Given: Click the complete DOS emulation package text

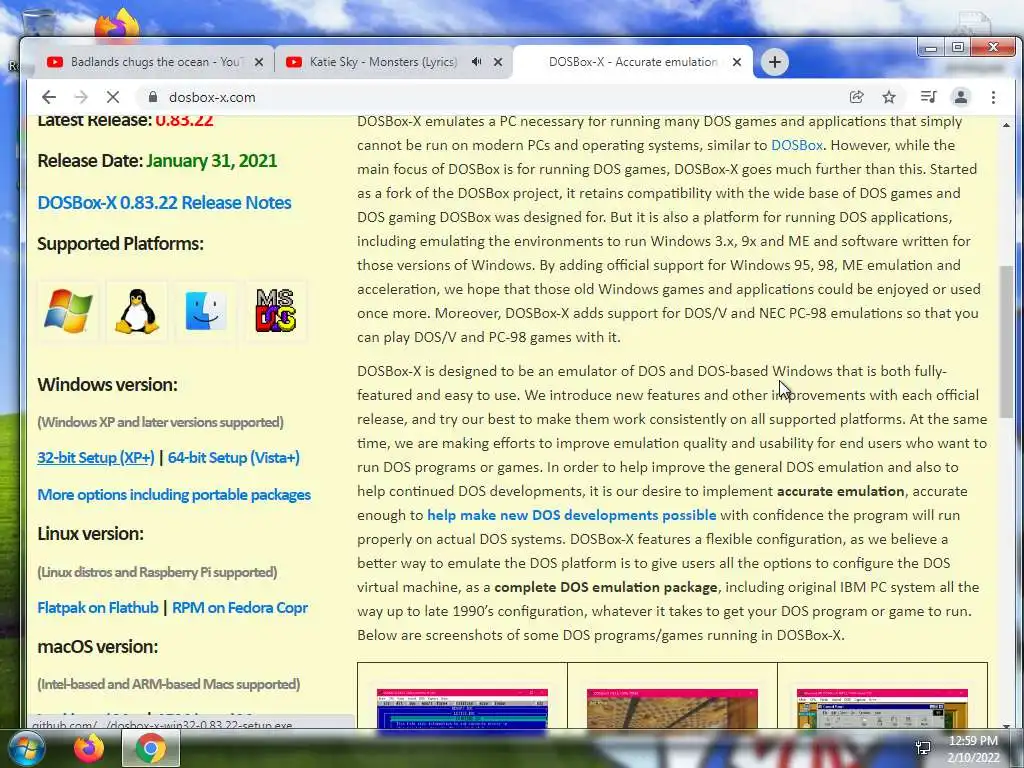Looking at the screenshot, I should coord(605,587).
